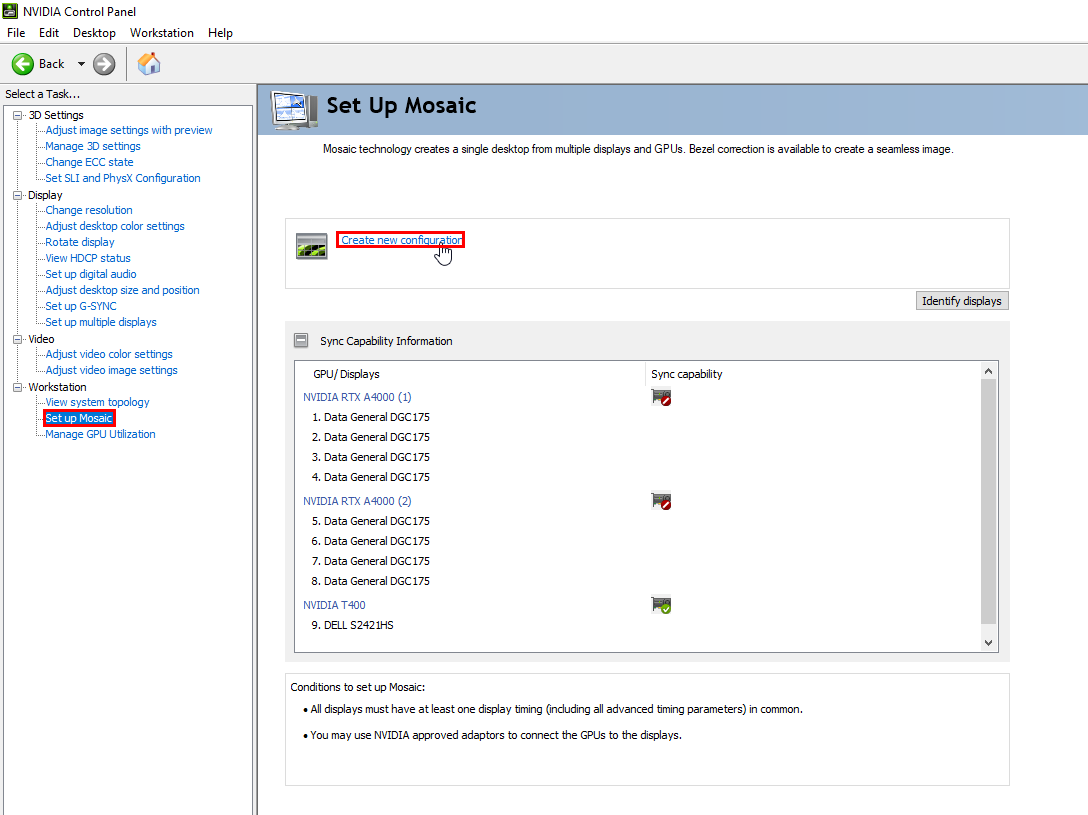The height and width of the screenshot is (815, 1088).
Task: Click the Forward arrow icon
Action: (104, 64)
